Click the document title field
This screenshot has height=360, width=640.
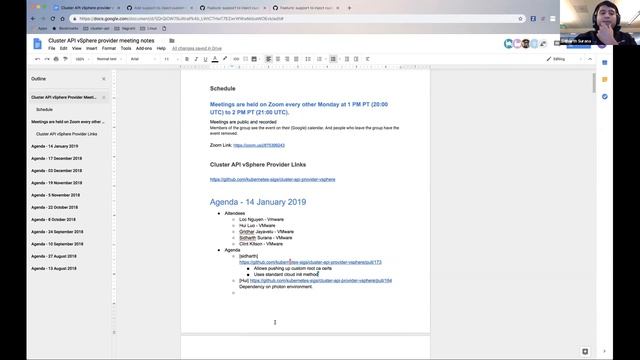pyautogui.click(x=101, y=40)
